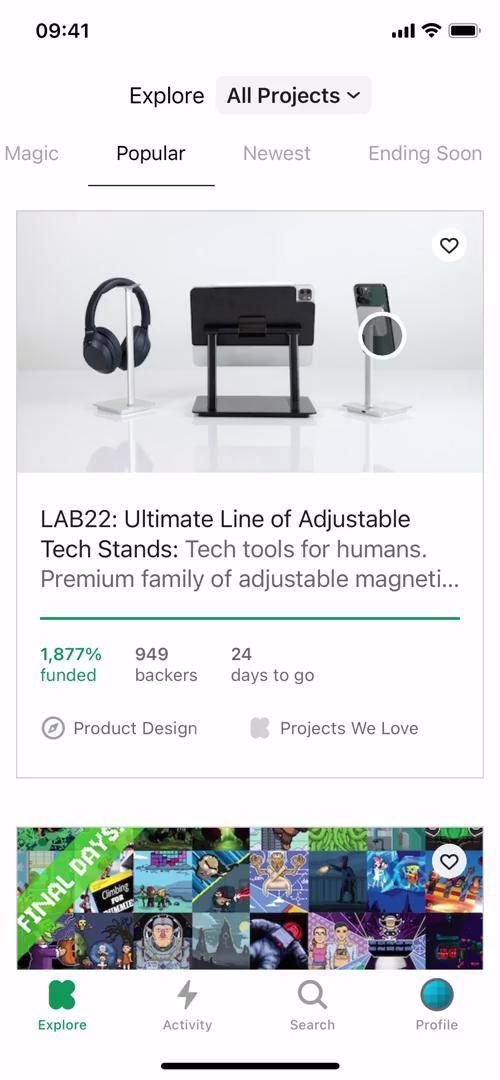Expand the All Projects dropdown
500x1080 pixels.
[x=294, y=96]
